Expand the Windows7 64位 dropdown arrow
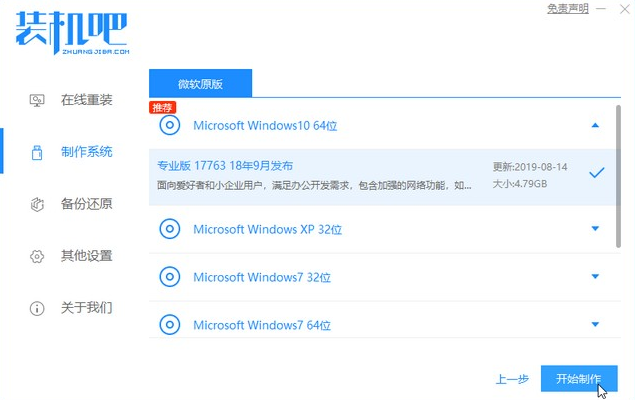The height and width of the screenshot is (400, 635). [596, 324]
